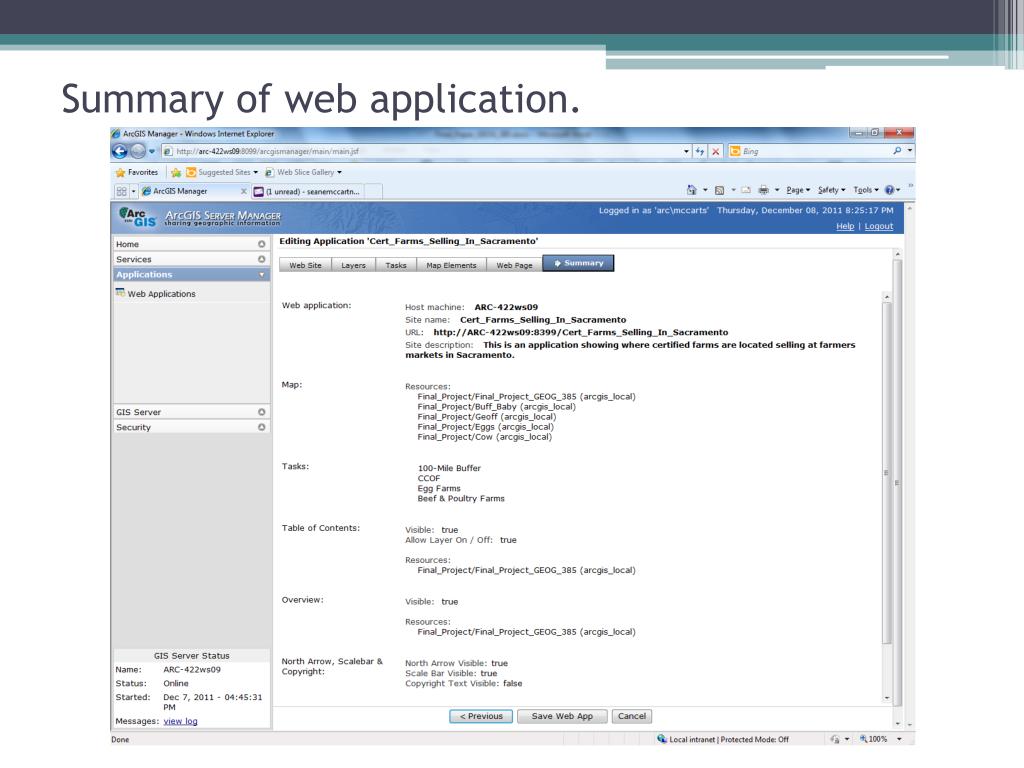Open the IE Help question mark icon
The height and width of the screenshot is (768, 1024).
tap(889, 190)
